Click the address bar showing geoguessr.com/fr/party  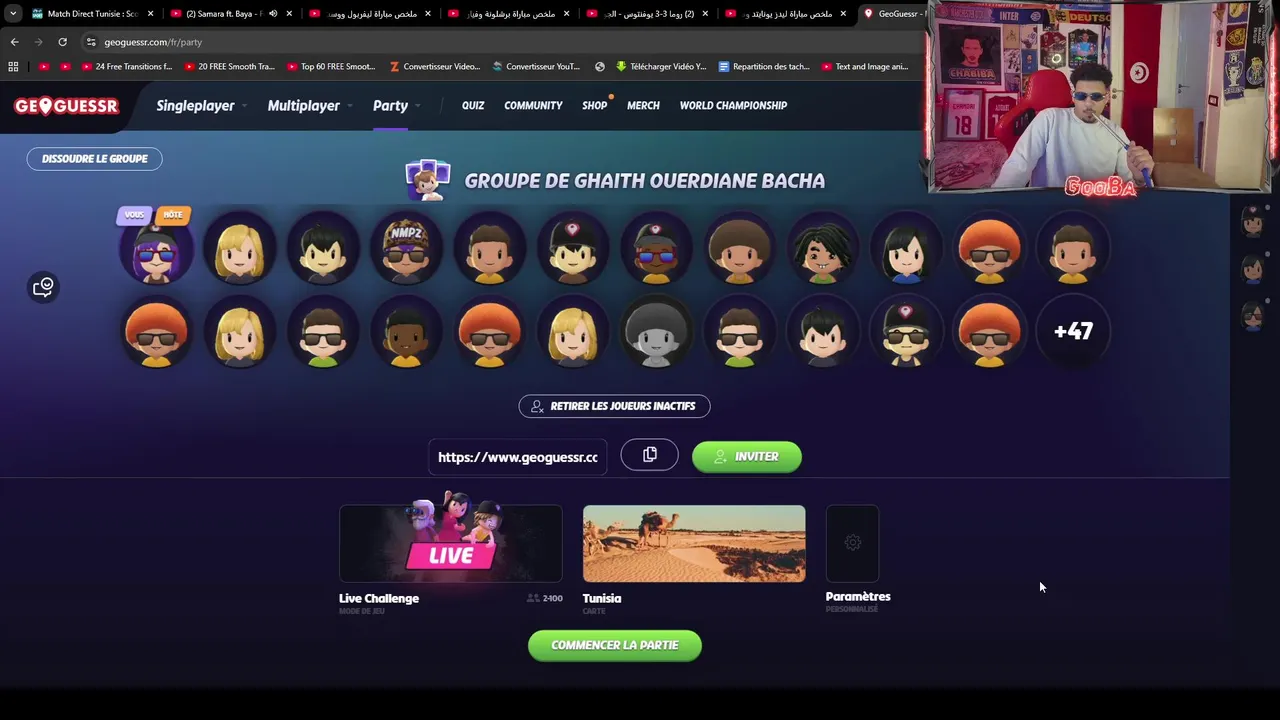[500, 42]
